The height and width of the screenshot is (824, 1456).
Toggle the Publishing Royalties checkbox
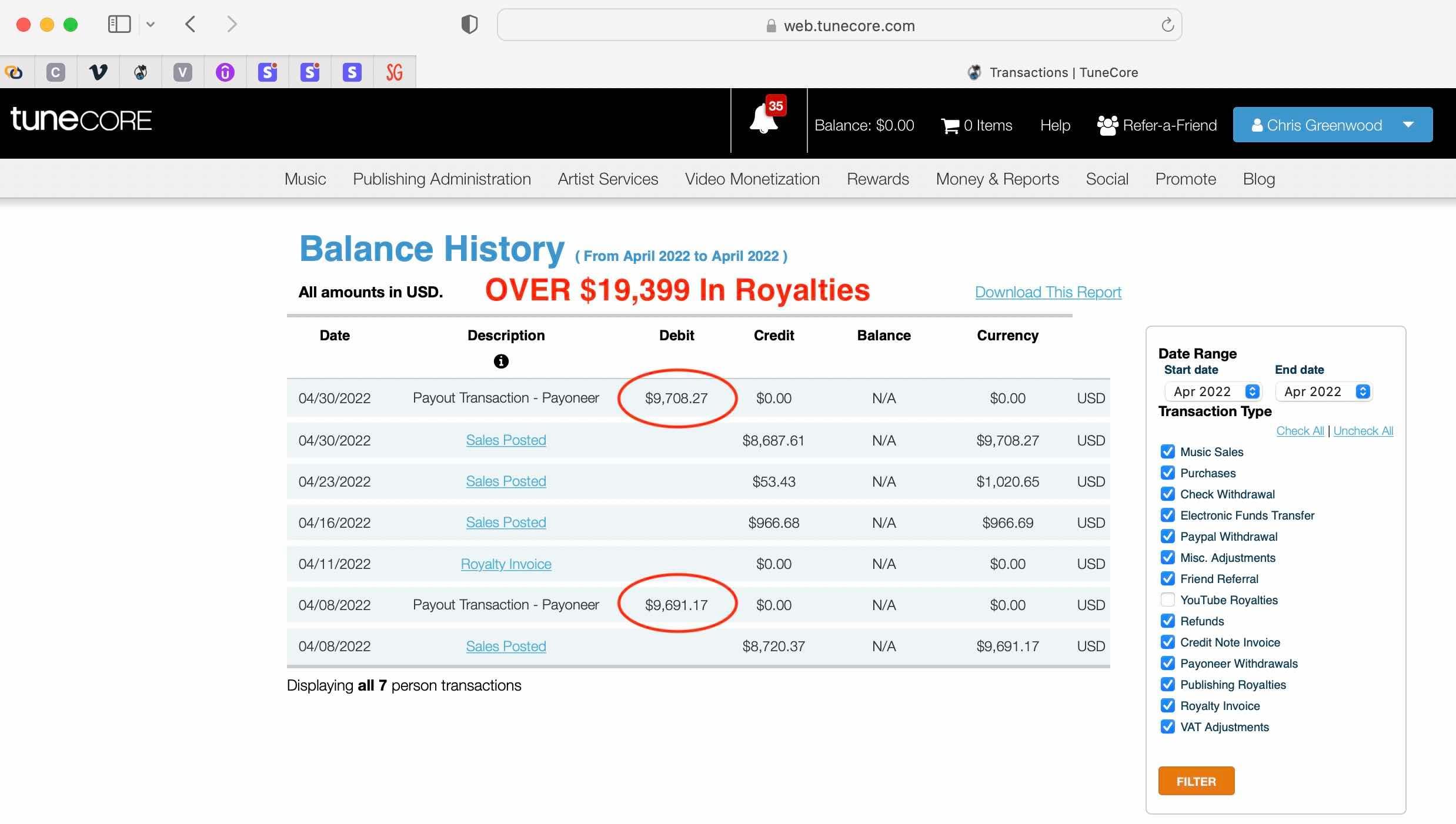1168,684
